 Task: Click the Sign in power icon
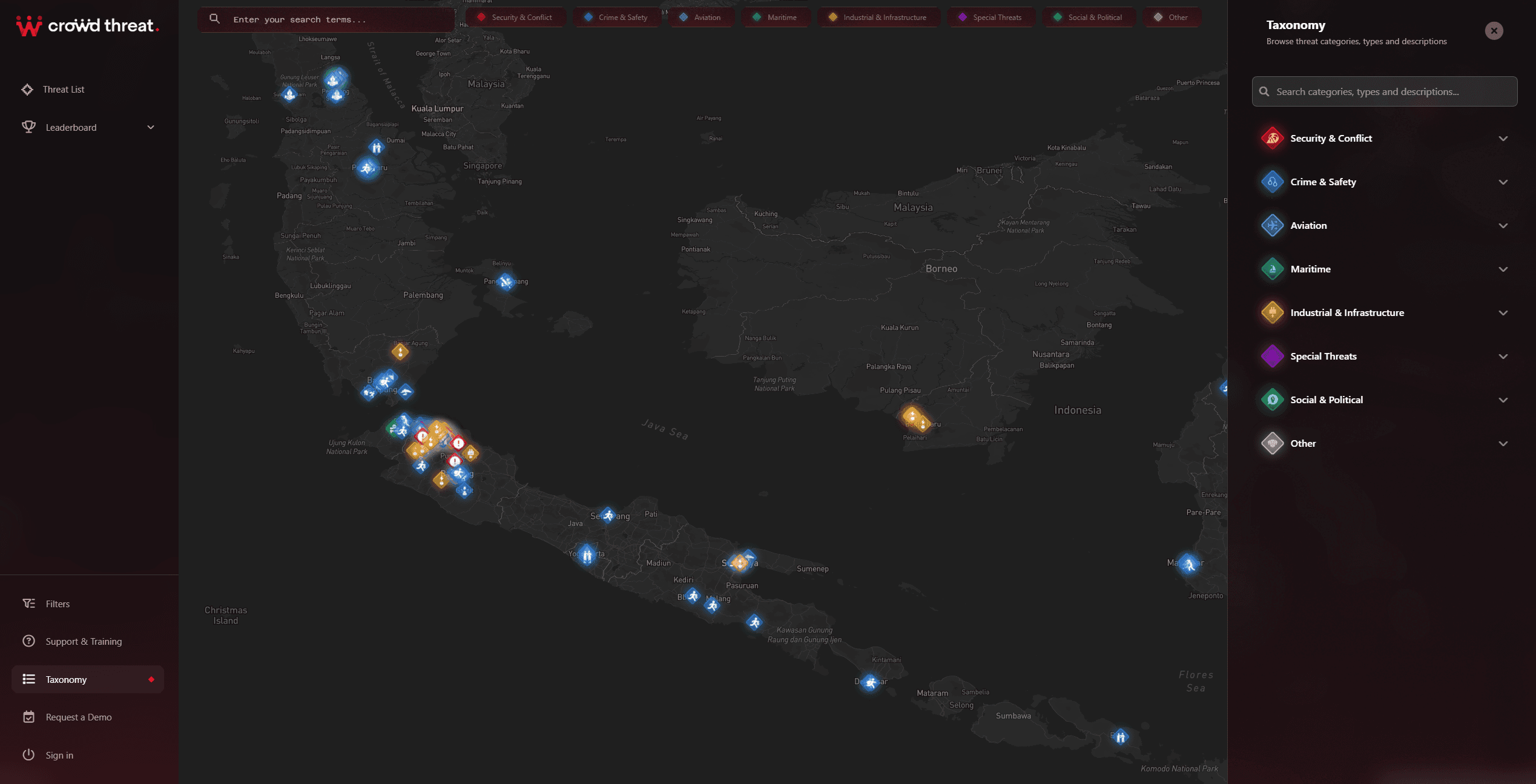(28, 755)
